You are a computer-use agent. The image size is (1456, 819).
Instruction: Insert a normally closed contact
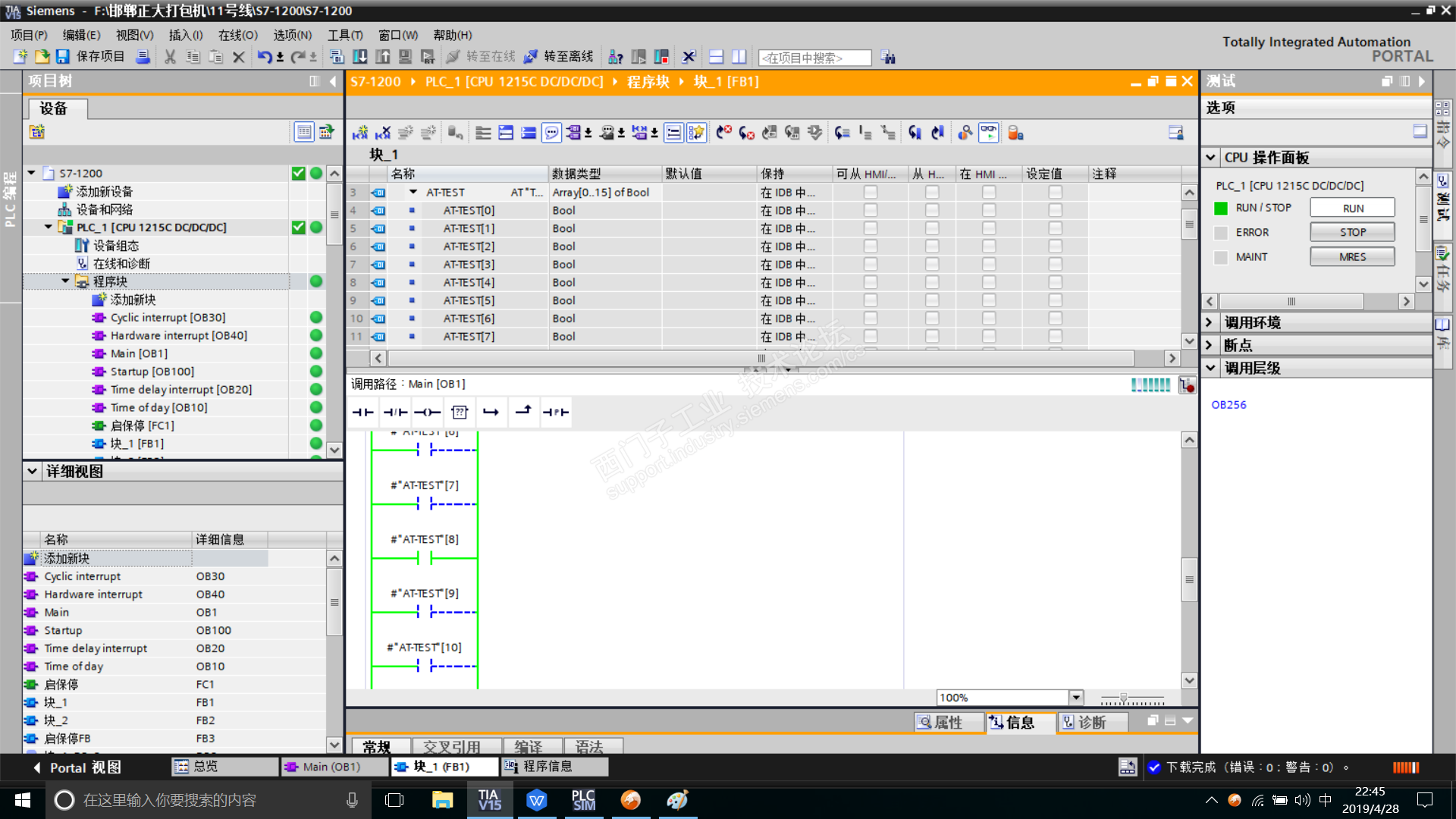pos(395,413)
